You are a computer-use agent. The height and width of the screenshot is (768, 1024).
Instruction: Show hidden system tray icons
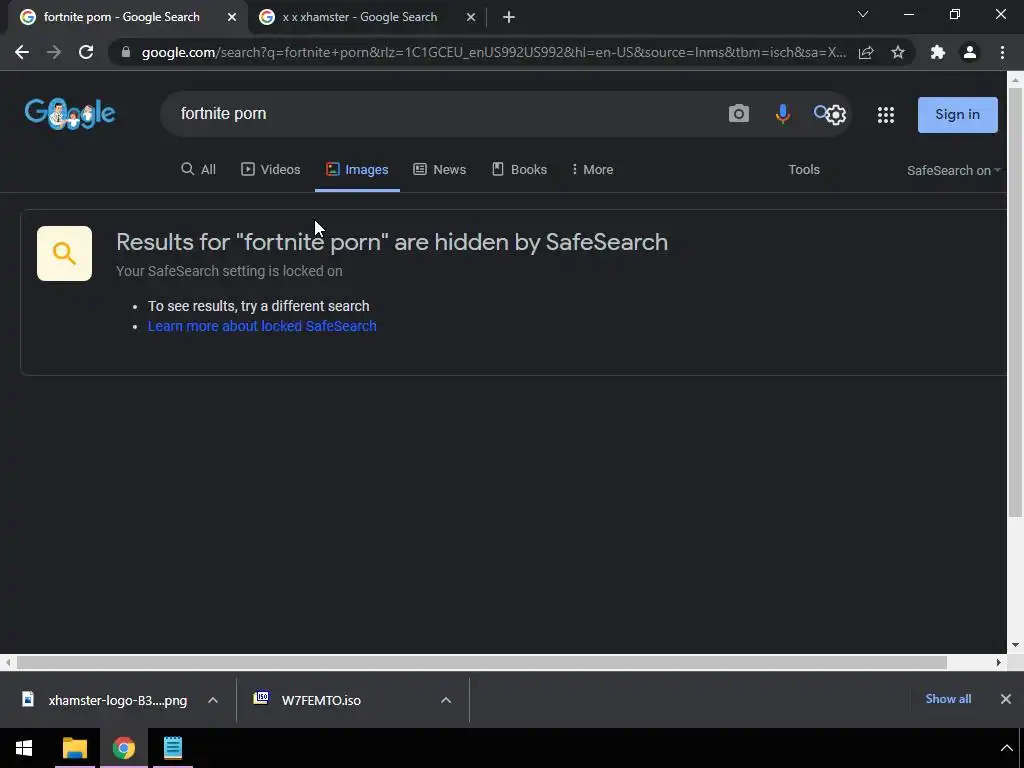click(1006, 748)
